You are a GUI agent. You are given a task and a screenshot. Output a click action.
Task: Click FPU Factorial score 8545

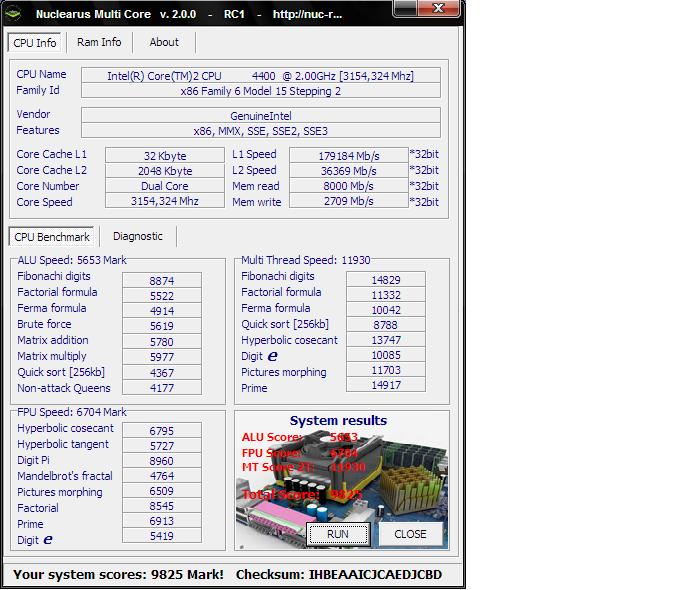[162, 506]
